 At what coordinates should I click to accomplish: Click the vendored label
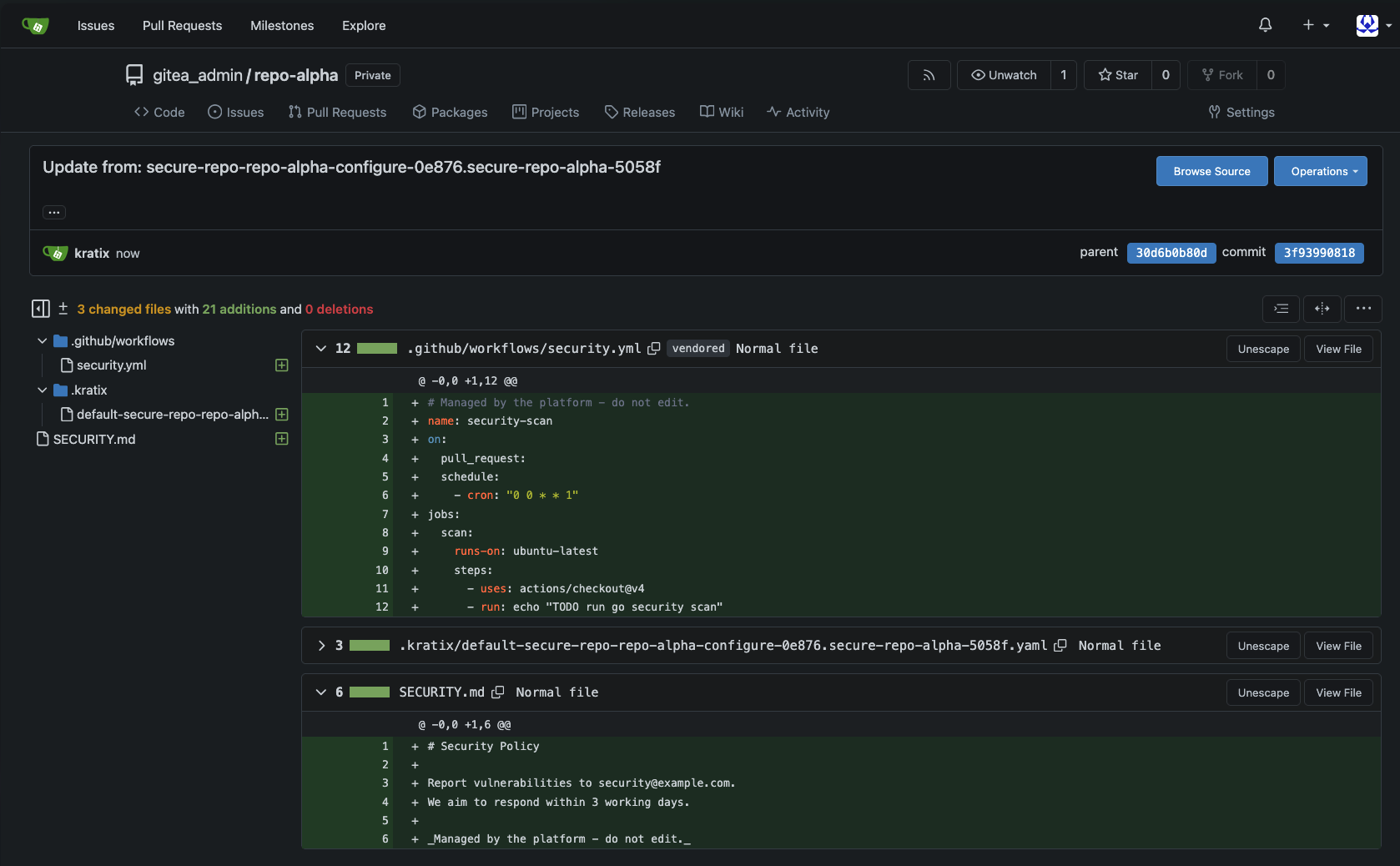tap(698, 349)
